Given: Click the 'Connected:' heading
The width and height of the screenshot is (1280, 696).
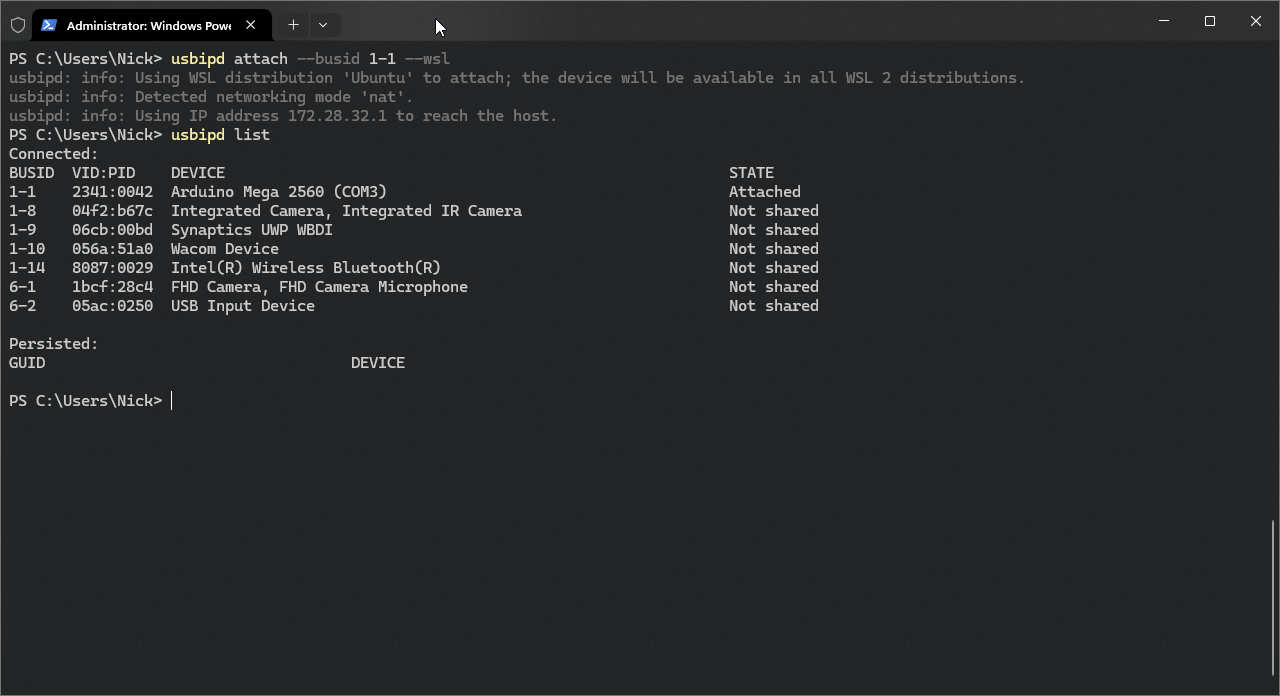Looking at the screenshot, I should tap(54, 154).
